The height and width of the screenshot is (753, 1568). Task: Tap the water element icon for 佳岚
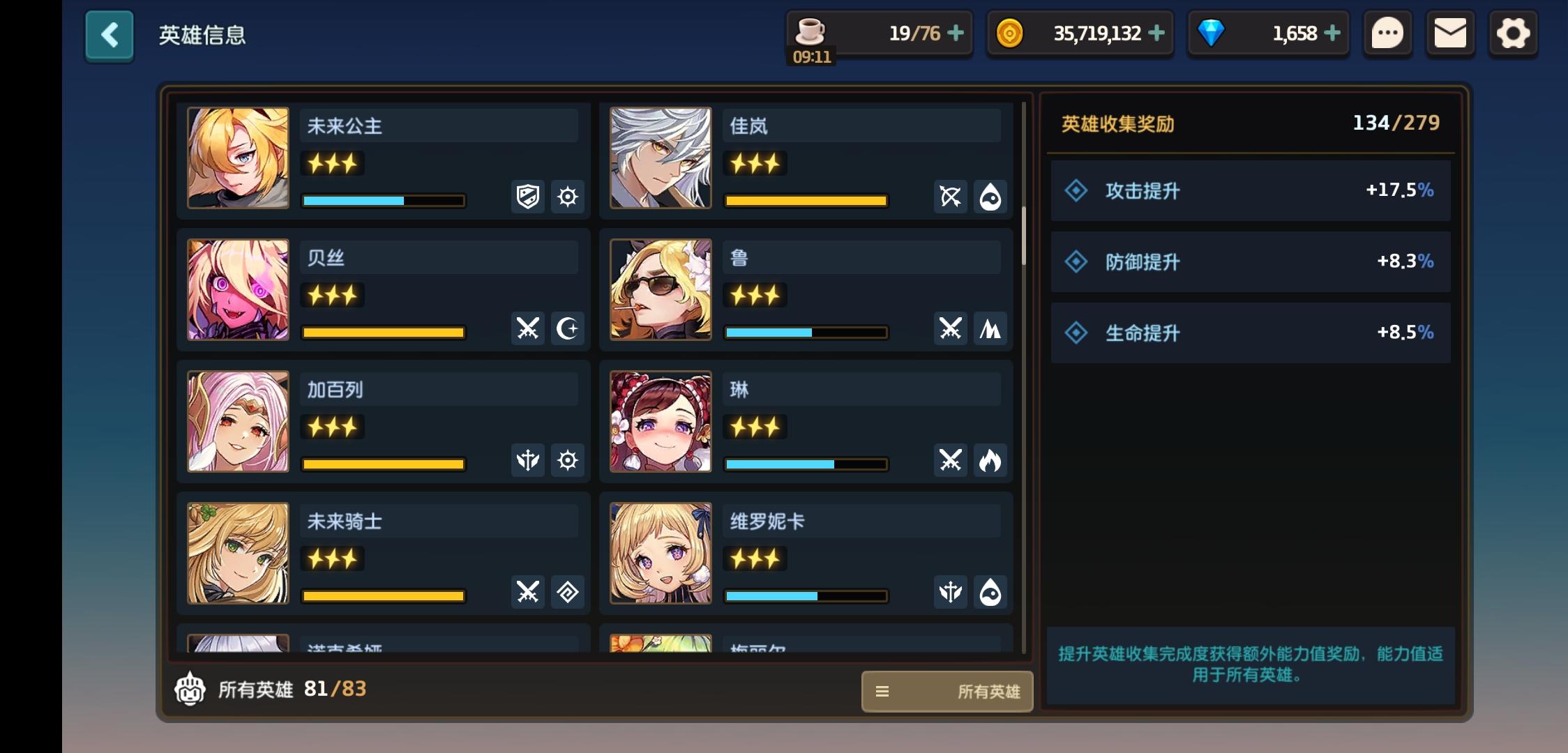point(990,197)
